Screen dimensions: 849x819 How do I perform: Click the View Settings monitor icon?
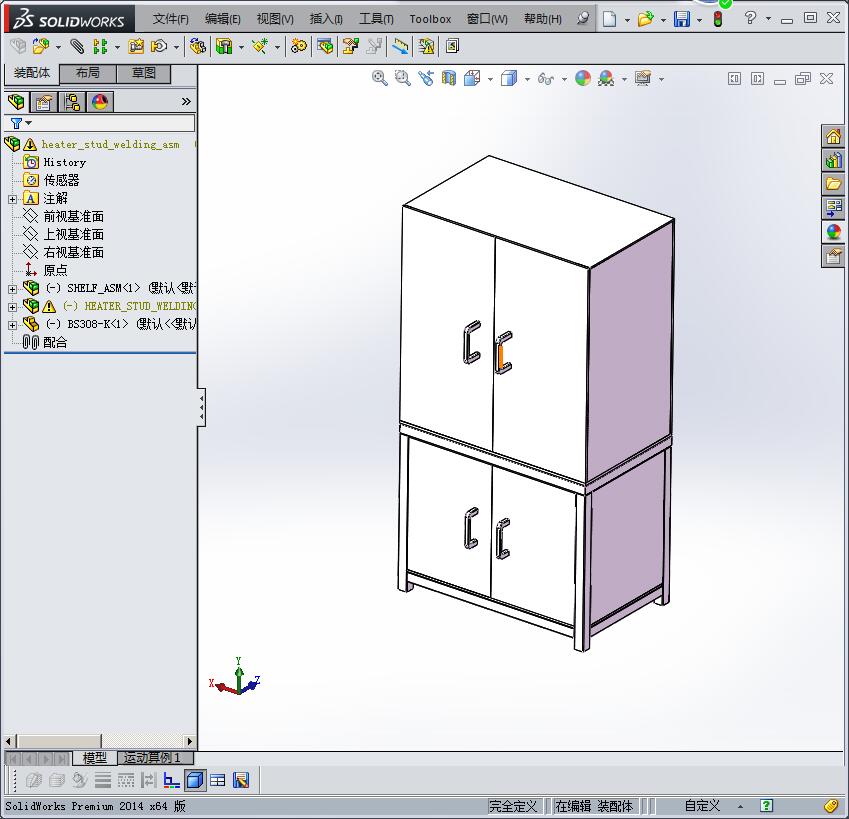(643, 78)
